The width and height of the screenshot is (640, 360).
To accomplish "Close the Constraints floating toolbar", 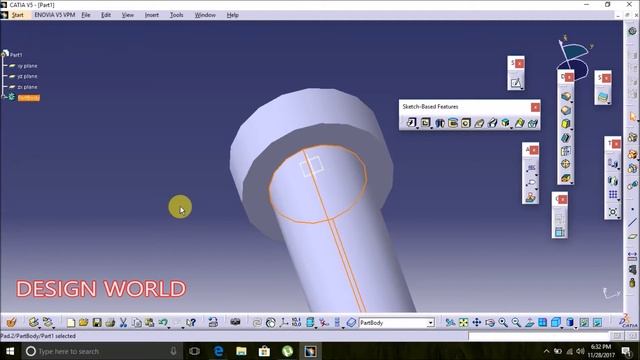I will [x=563, y=199].
